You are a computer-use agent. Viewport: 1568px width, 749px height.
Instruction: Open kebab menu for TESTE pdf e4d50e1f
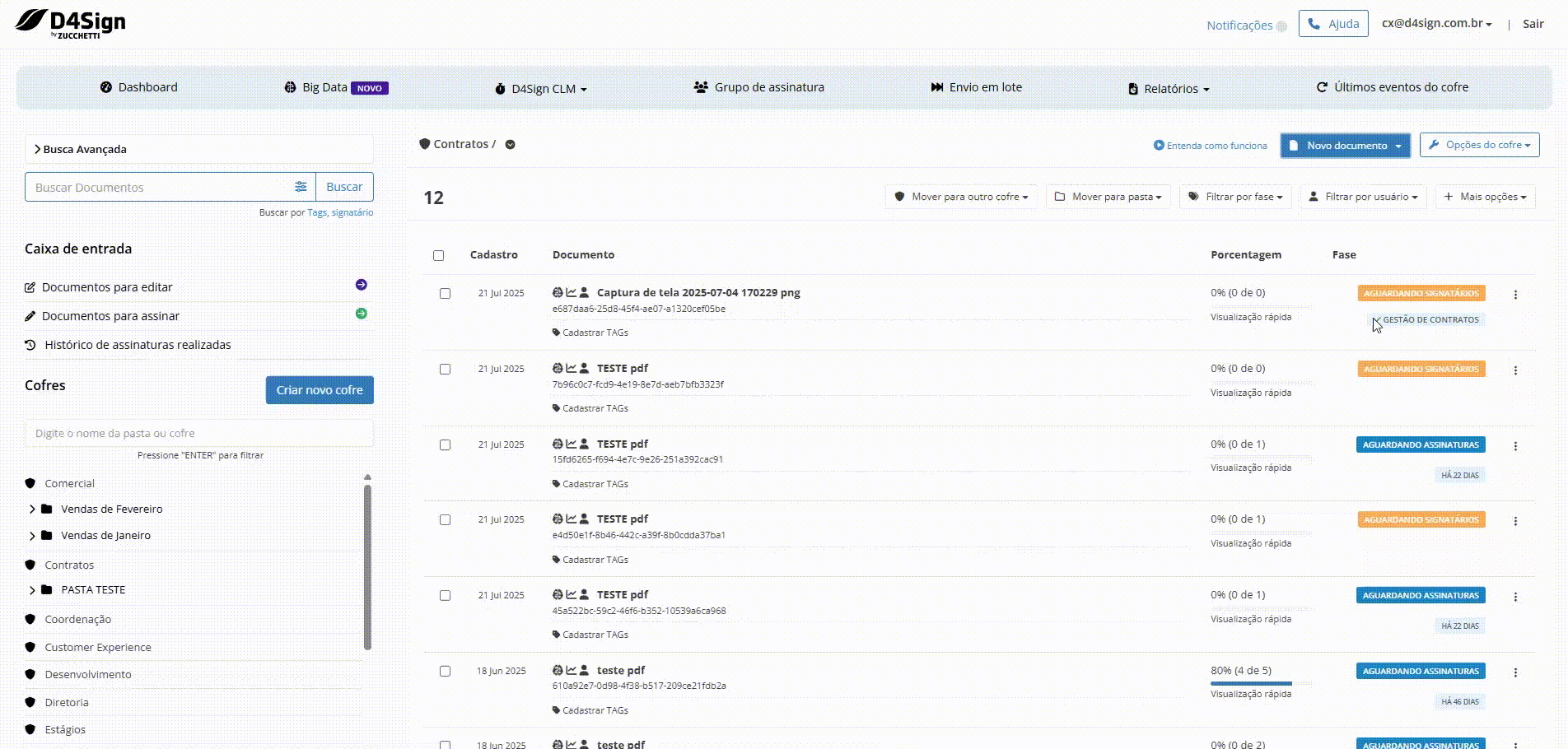1515,521
